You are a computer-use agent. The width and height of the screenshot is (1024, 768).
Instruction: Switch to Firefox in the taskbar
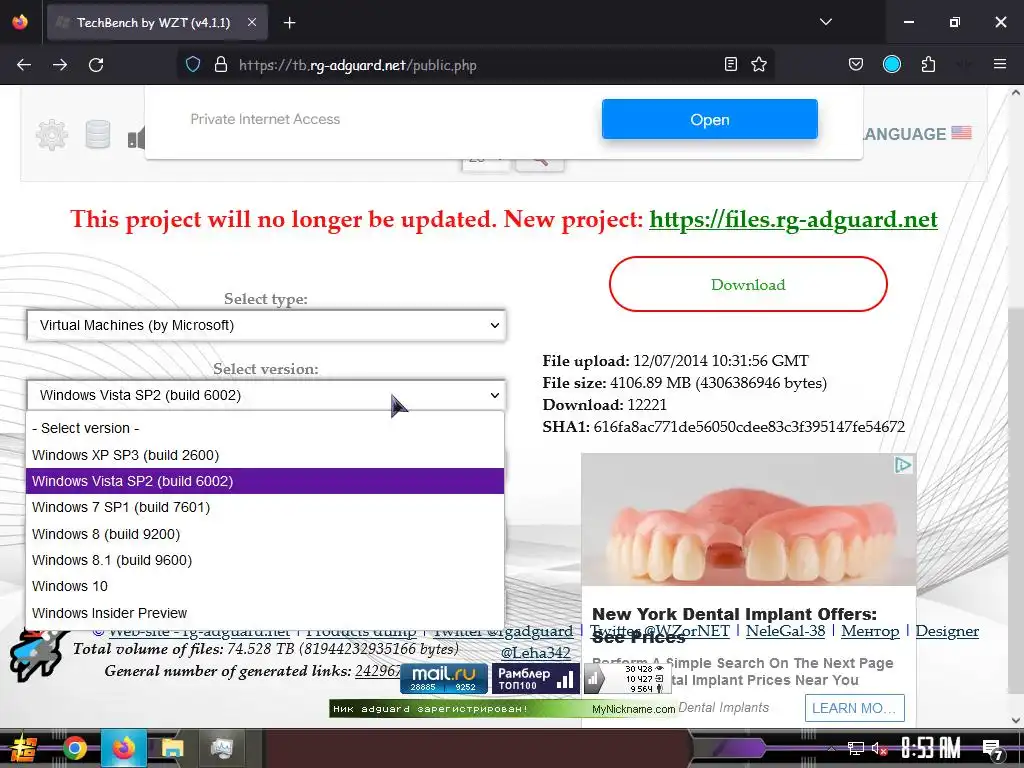pyautogui.click(x=123, y=748)
